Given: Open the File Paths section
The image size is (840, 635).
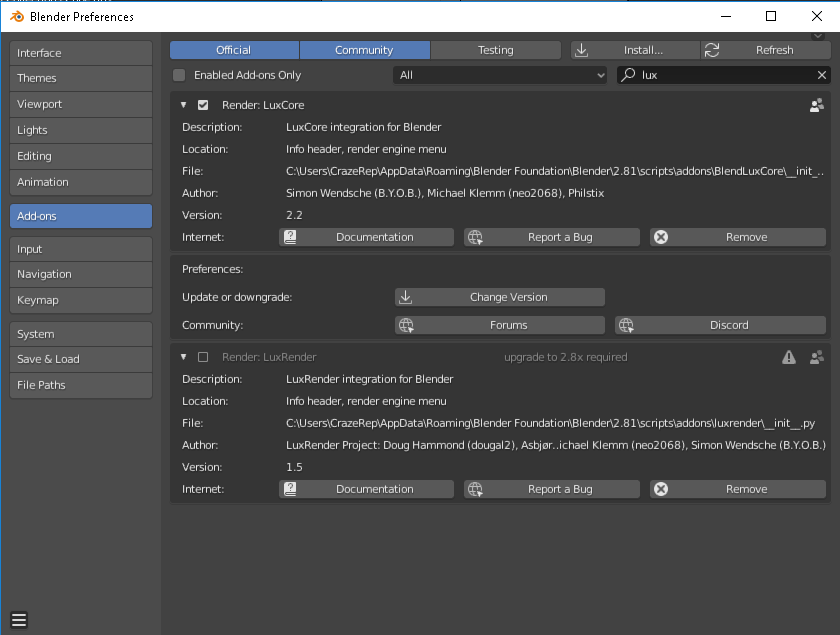Looking at the screenshot, I should (x=81, y=385).
